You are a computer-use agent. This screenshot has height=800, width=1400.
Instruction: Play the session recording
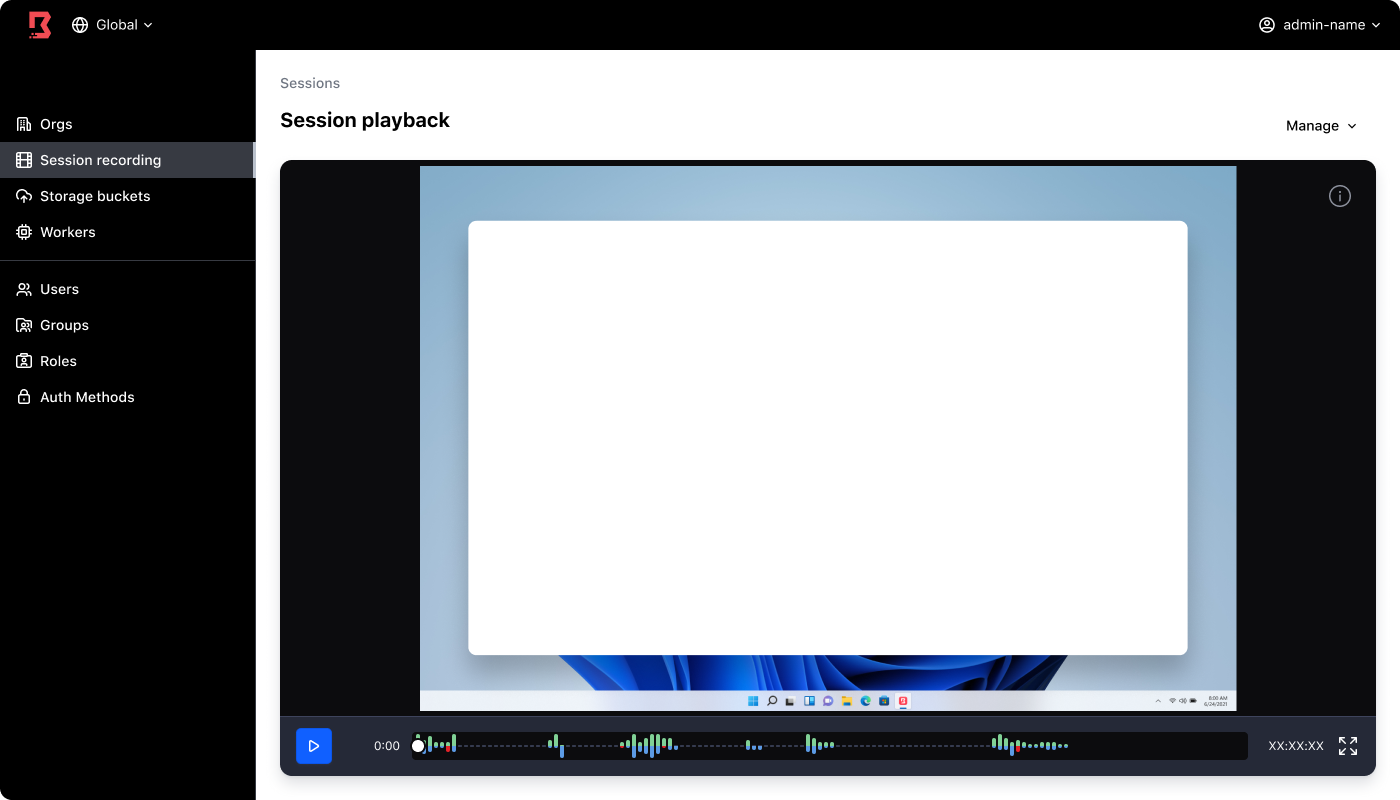click(314, 746)
